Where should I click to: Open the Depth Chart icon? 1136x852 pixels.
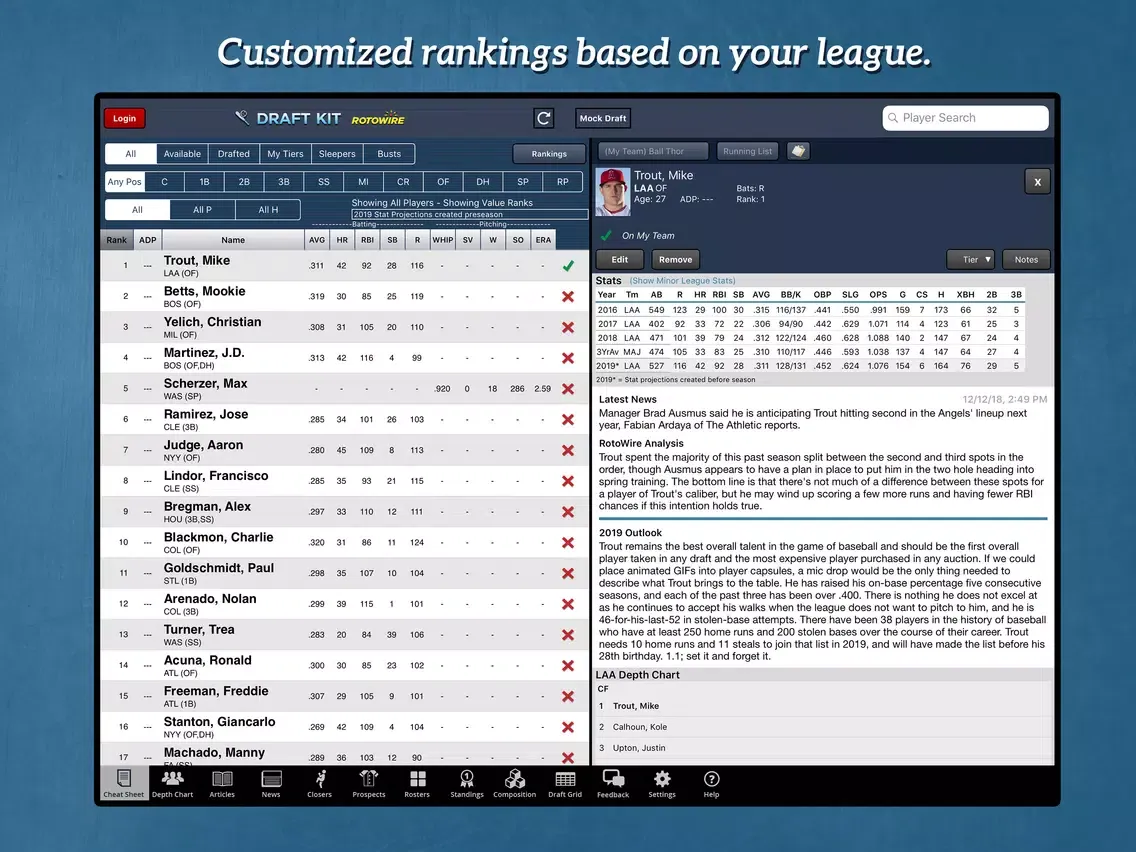tap(172, 784)
